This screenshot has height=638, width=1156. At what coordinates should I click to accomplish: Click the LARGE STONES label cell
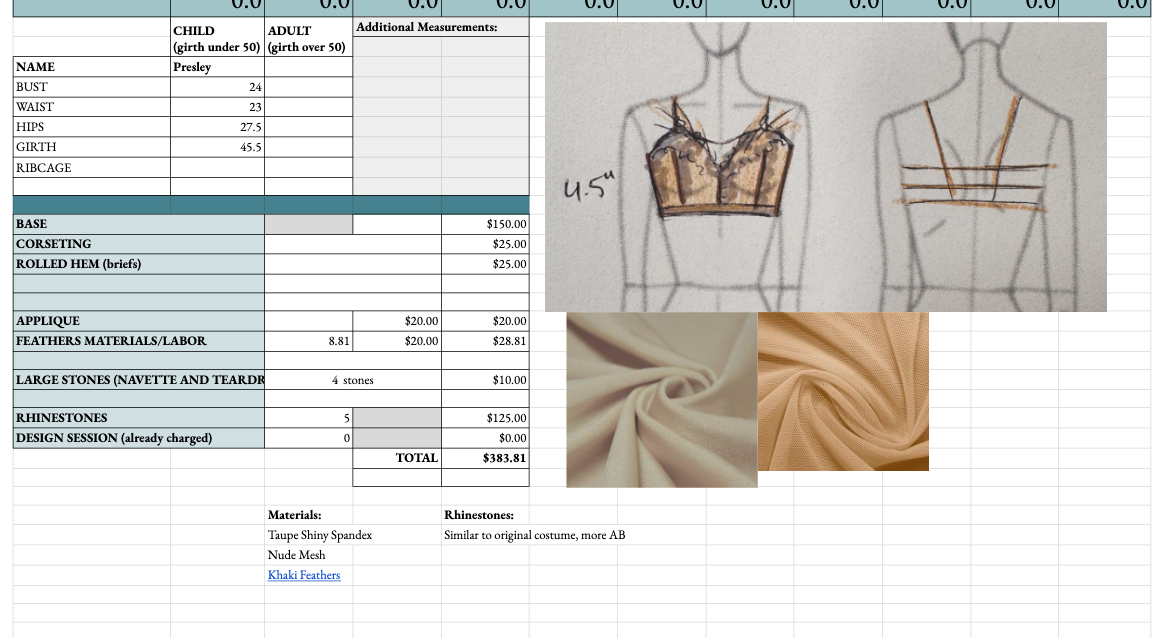[x=139, y=380]
